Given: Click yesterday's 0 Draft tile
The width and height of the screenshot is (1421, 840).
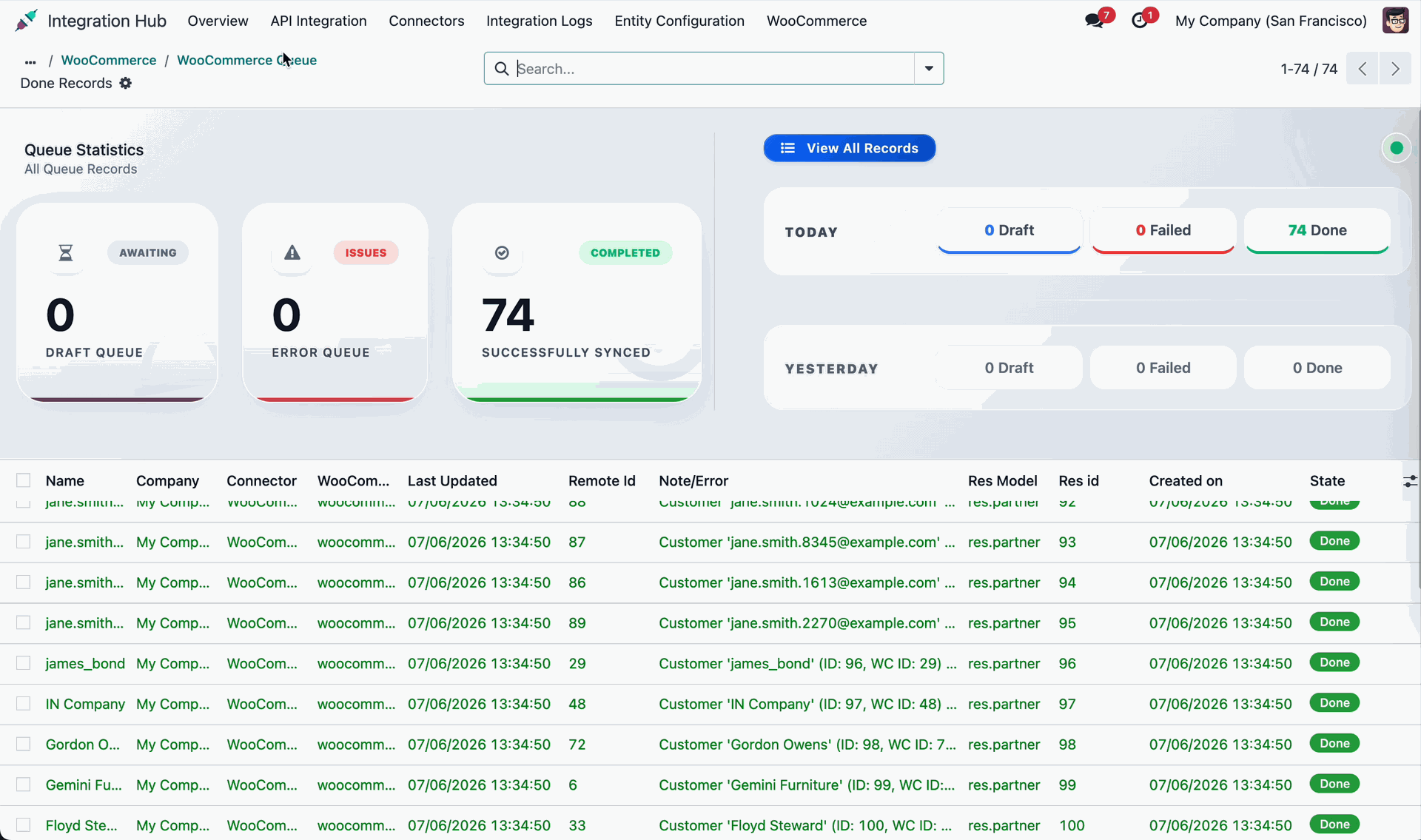Looking at the screenshot, I should coord(1009,368).
